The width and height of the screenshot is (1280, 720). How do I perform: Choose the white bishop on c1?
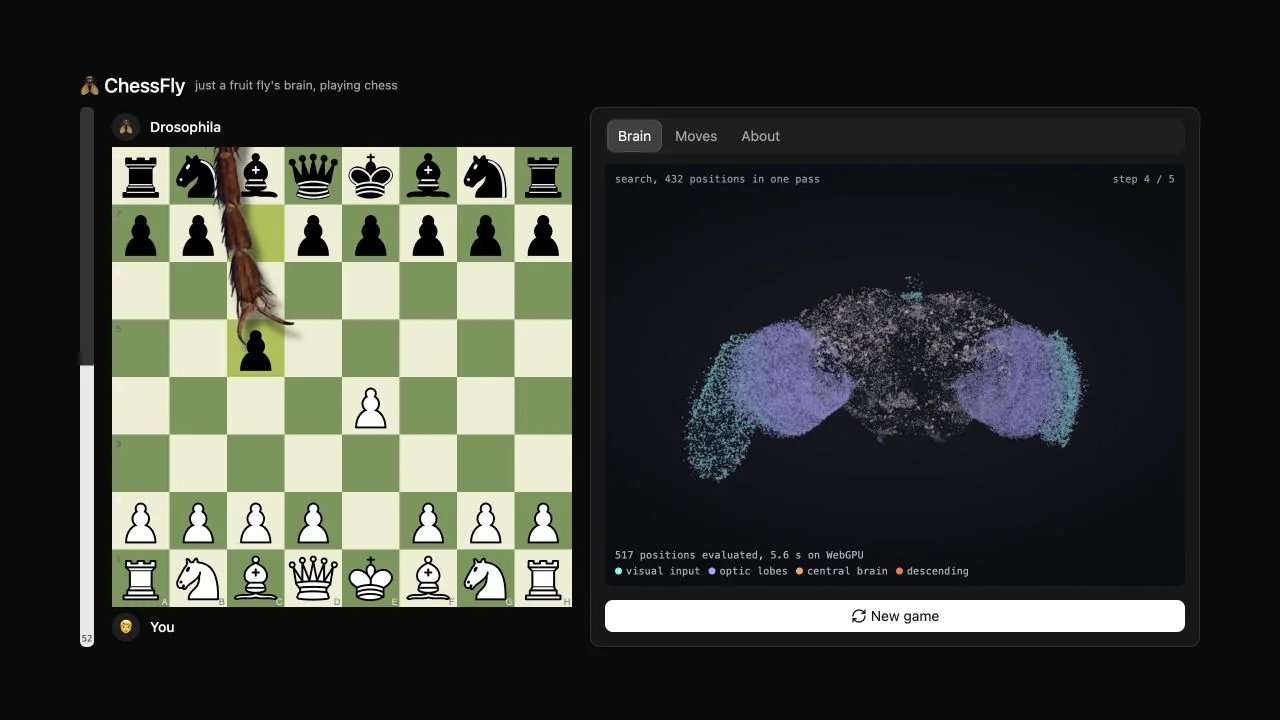coord(256,578)
